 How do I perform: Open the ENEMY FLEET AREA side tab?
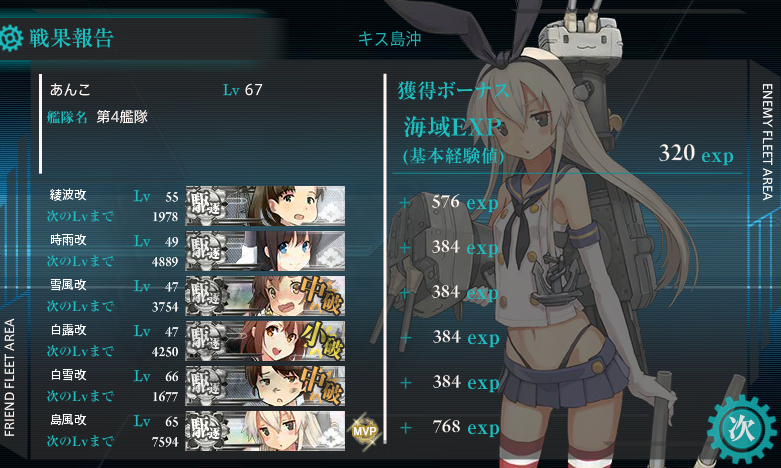point(767,142)
